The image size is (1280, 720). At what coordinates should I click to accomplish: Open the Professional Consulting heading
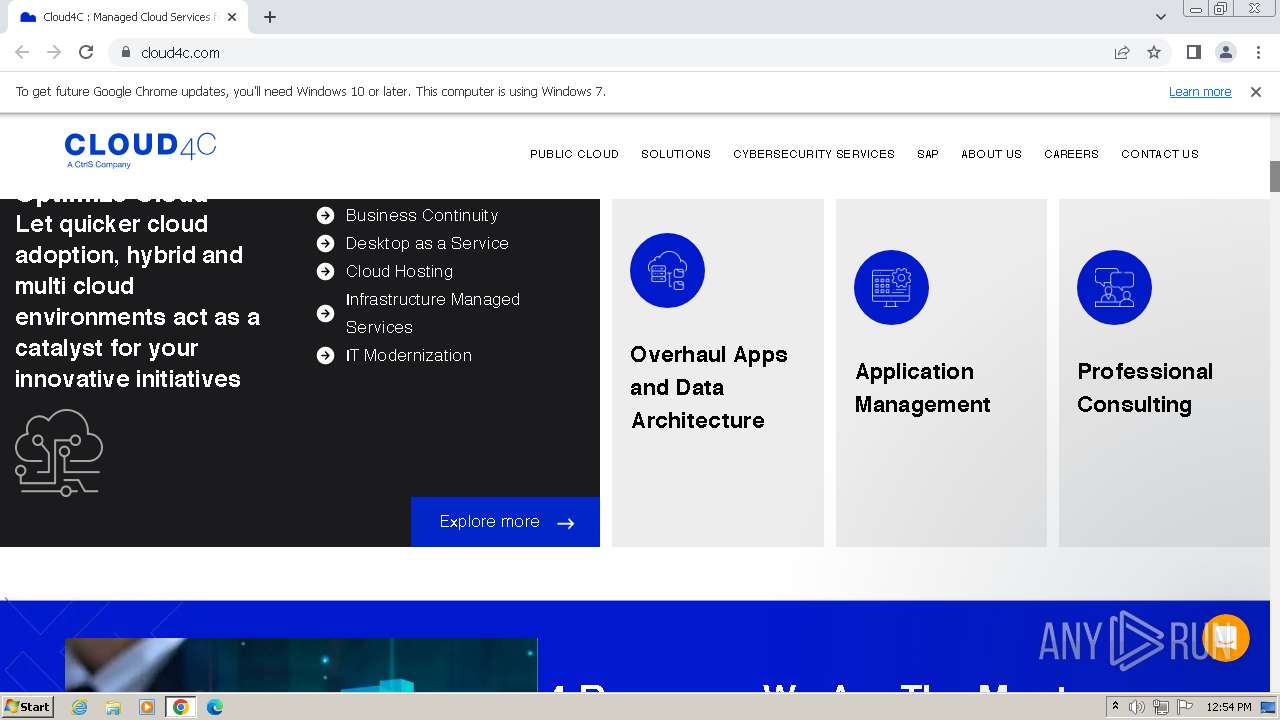pyautogui.click(x=1145, y=388)
